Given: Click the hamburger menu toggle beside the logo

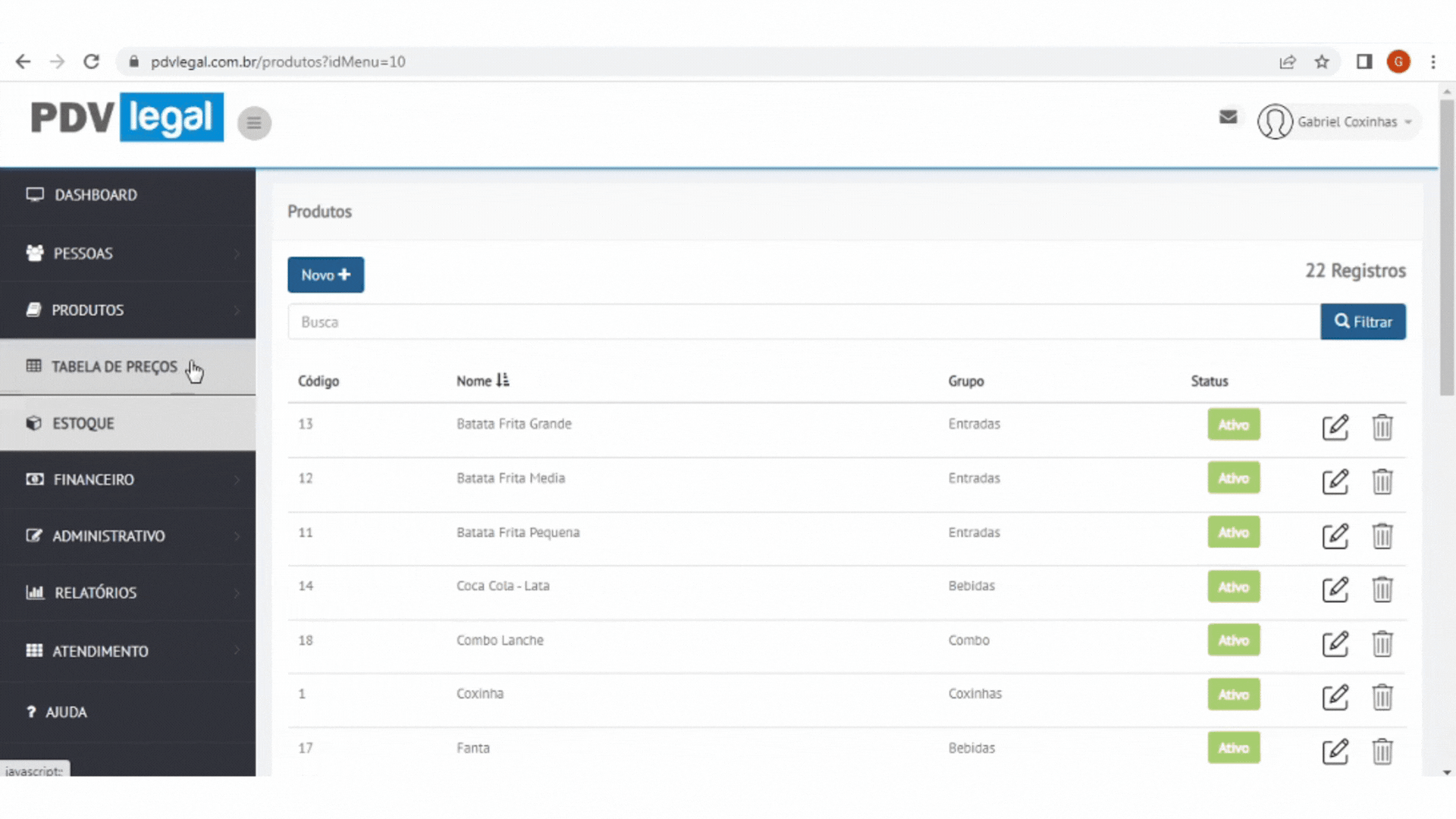Looking at the screenshot, I should click(254, 123).
